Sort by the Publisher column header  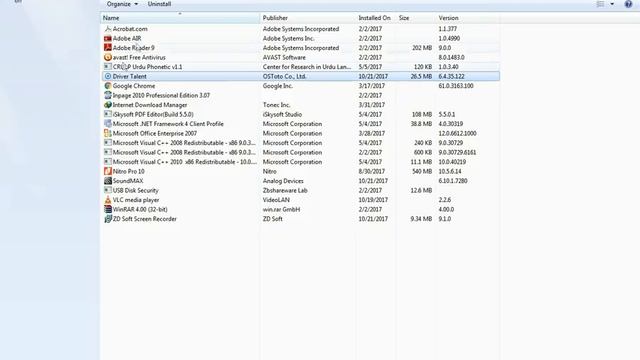(x=308, y=18)
